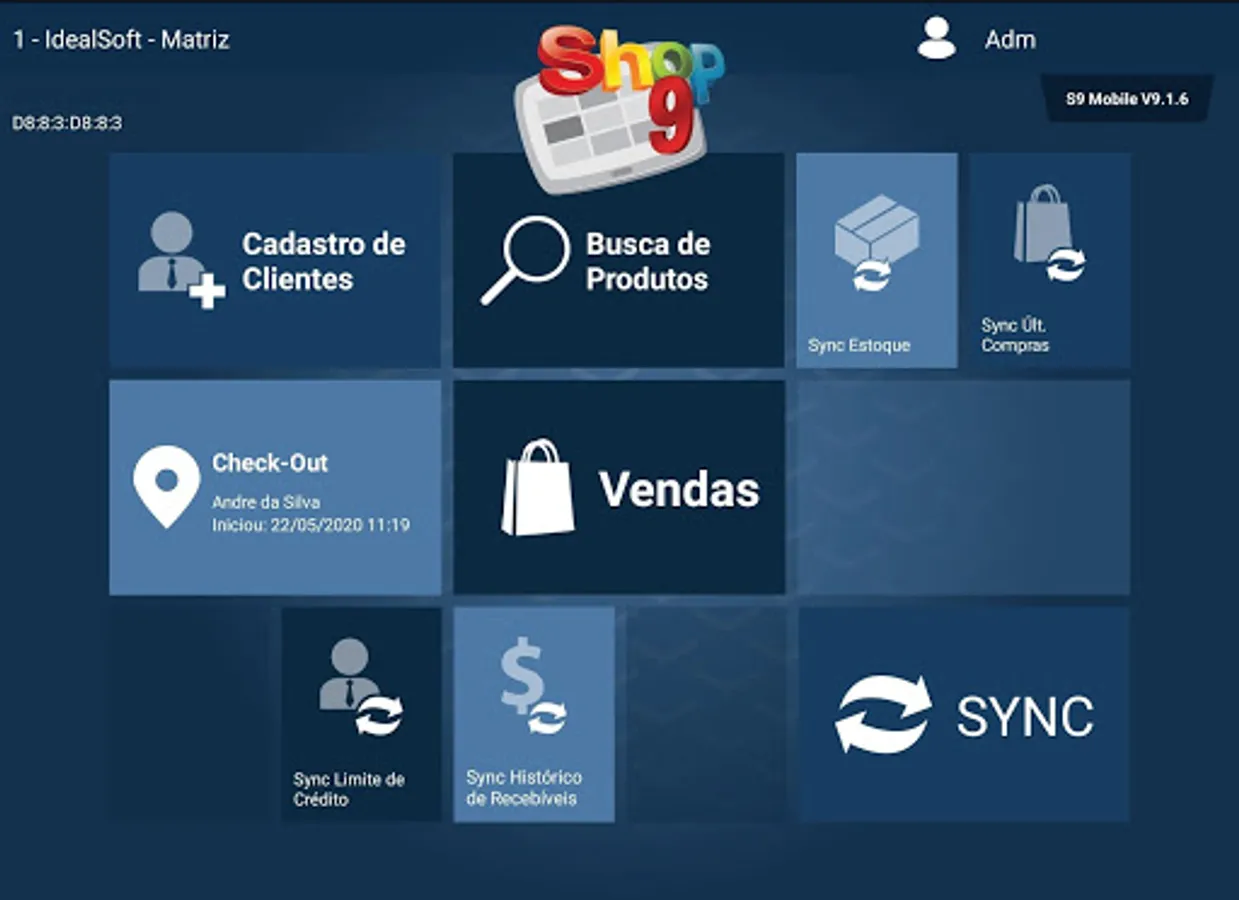Tap the Sync Estoque box icon
1239x900 pixels.
click(876, 243)
